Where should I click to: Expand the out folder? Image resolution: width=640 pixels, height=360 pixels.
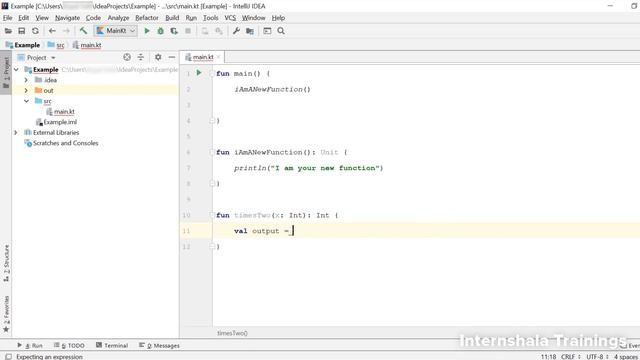(26, 91)
